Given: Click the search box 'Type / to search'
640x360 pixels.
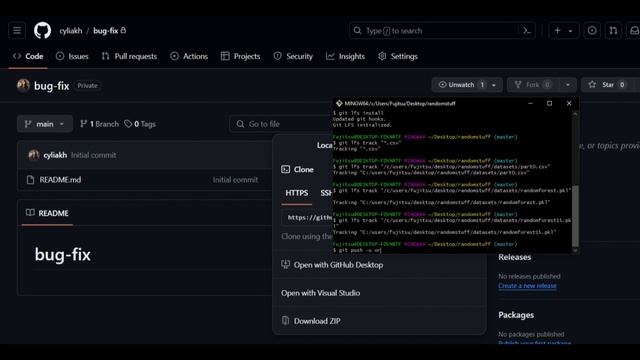Looking at the screenshot, I should click(442, 31).
